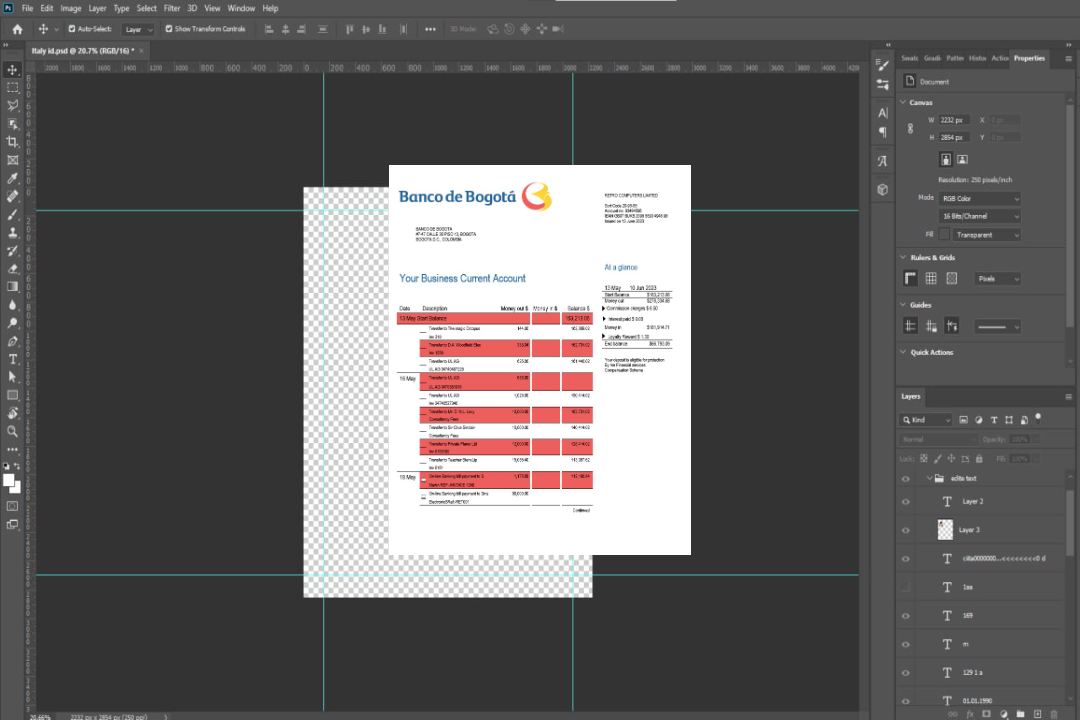
Task: Select the Clone Stamp tool
Action: (x=12, y=233)
